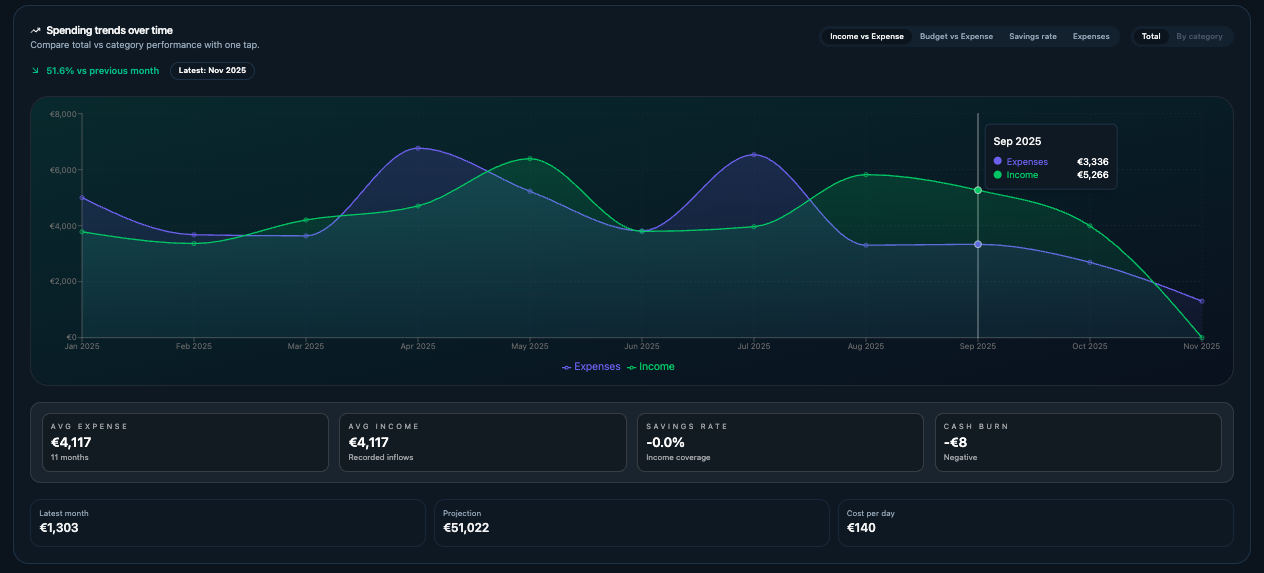This screenshot has height=573, width=1264.
Task: Click the CASH BURN stat card
Action: click(x=1078, y=442)
